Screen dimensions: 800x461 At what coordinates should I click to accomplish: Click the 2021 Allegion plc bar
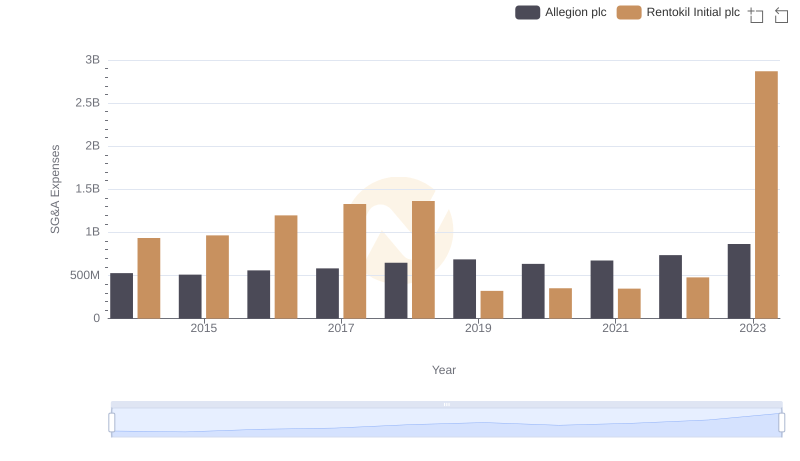tap(602, 290)
